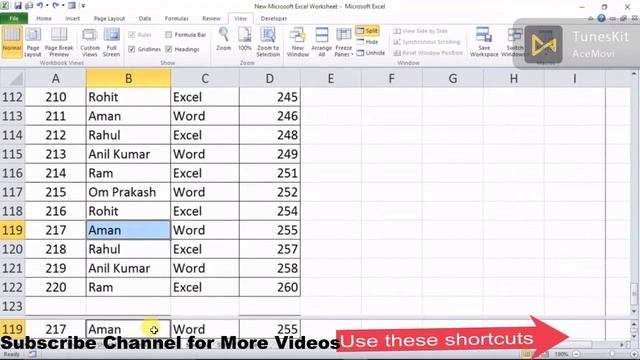
Task: Open the Zoom dialog magnifier
Action: [224, 39]
